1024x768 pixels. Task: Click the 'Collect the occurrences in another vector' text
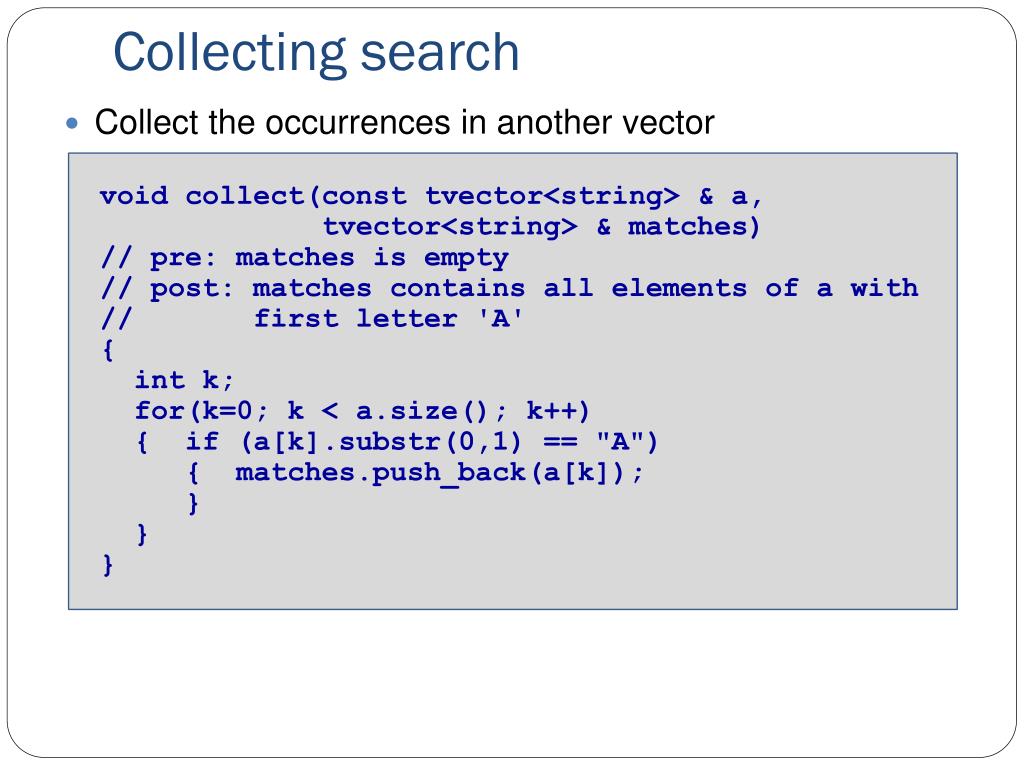coord(404,122)
